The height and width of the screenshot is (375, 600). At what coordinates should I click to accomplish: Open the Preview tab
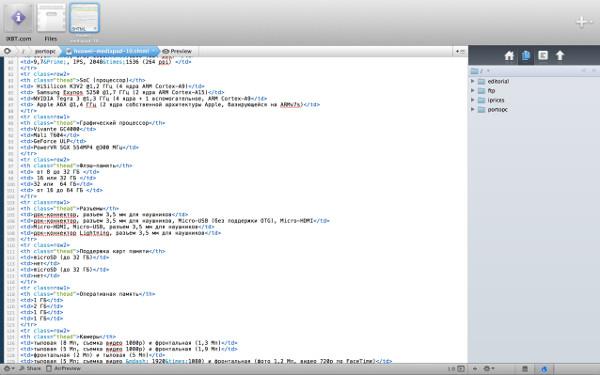[177, 51]
